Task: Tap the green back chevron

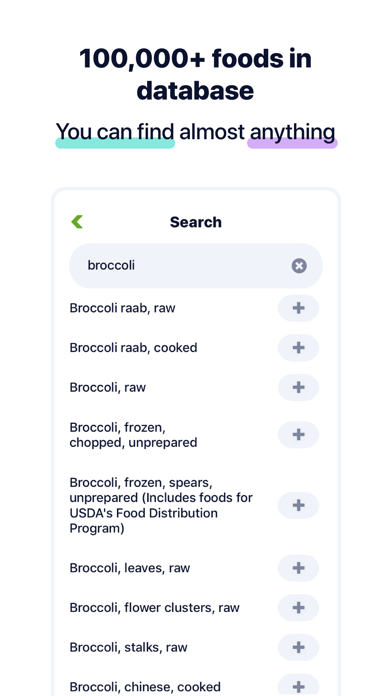Action: pyautogui.click(x=77, y=221)
